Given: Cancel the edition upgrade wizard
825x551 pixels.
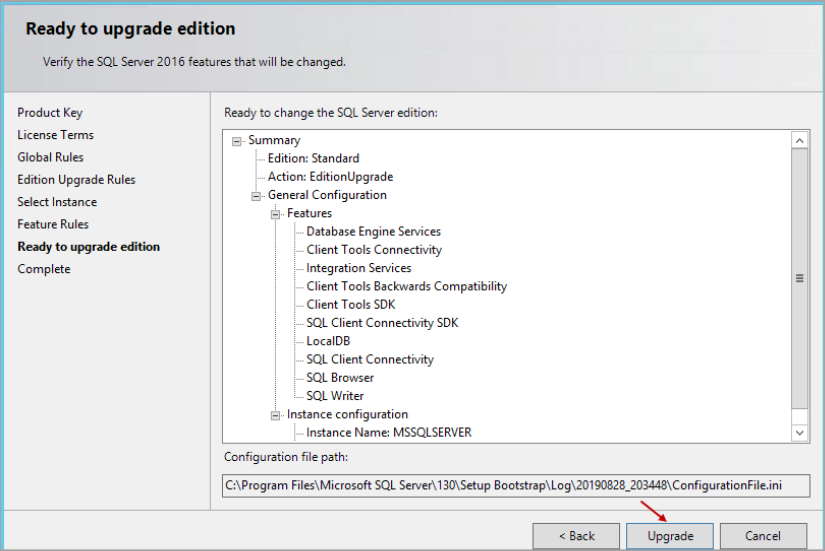Looking at the screenshot, I should [763, 536].
